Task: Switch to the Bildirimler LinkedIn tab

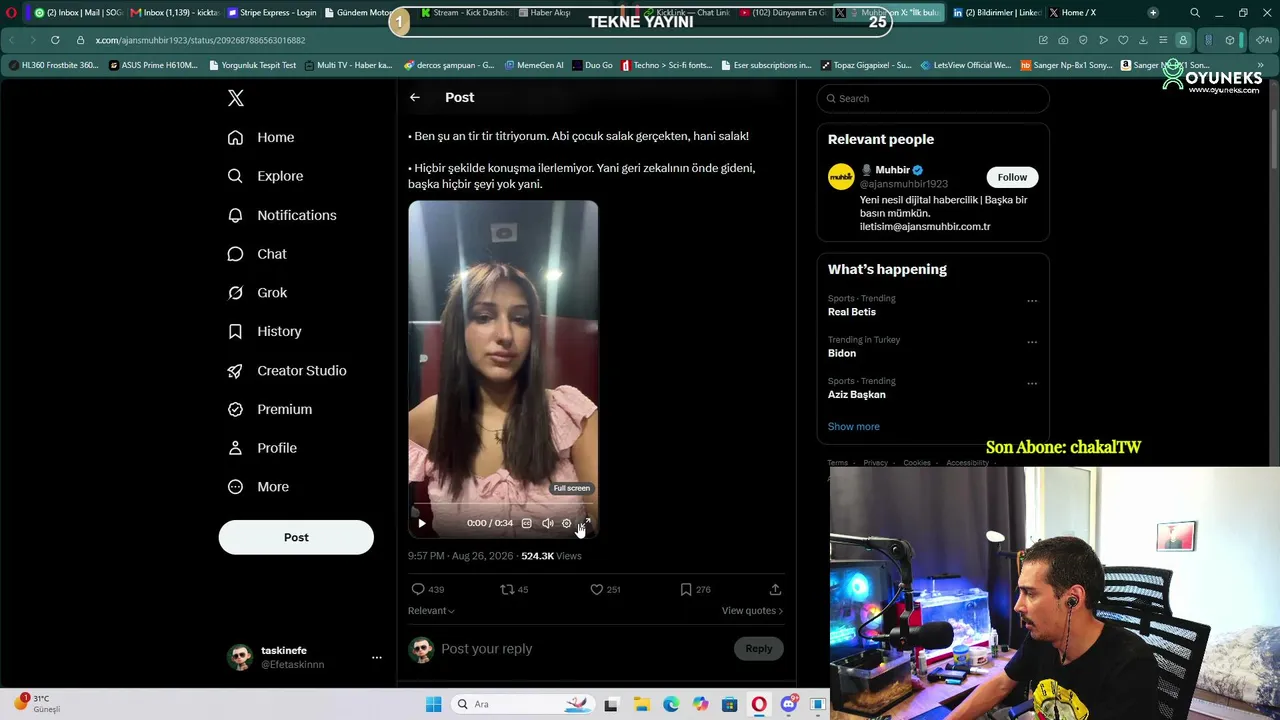Action: point(997,13)
